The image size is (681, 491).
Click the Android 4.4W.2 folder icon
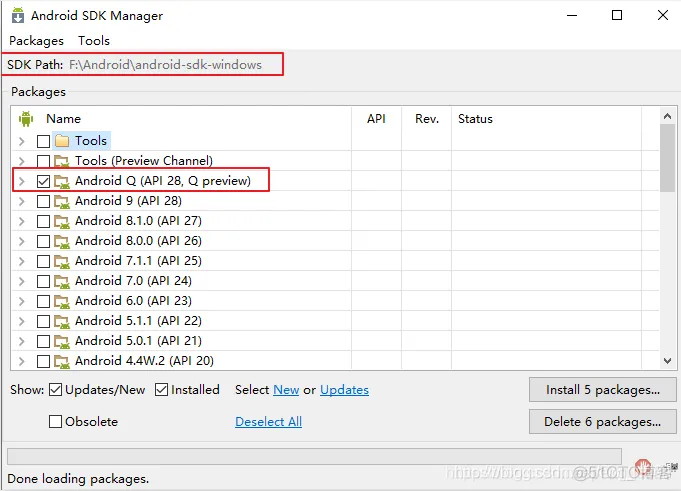(x=62, y=361)
